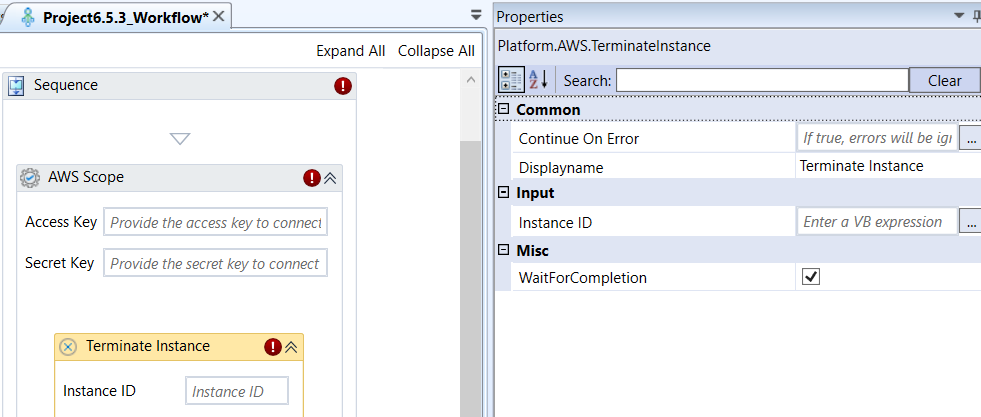The height and width of the screenshot is (417, 981).
Task: Click the Secret Key input field
Action: tap(215, 264)
